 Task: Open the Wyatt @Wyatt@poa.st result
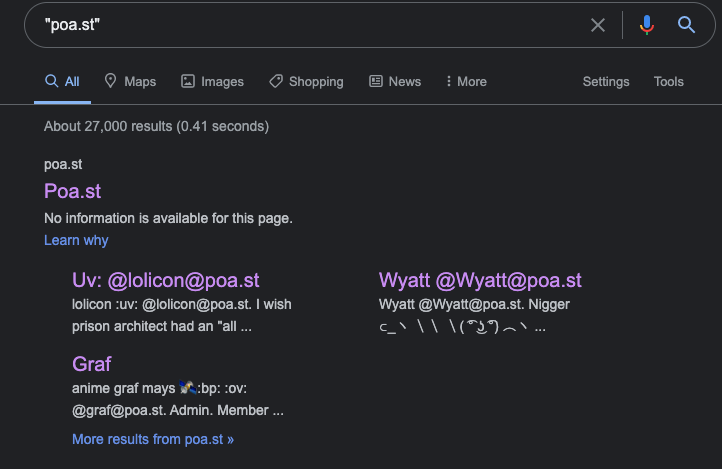tap(480, 280)
